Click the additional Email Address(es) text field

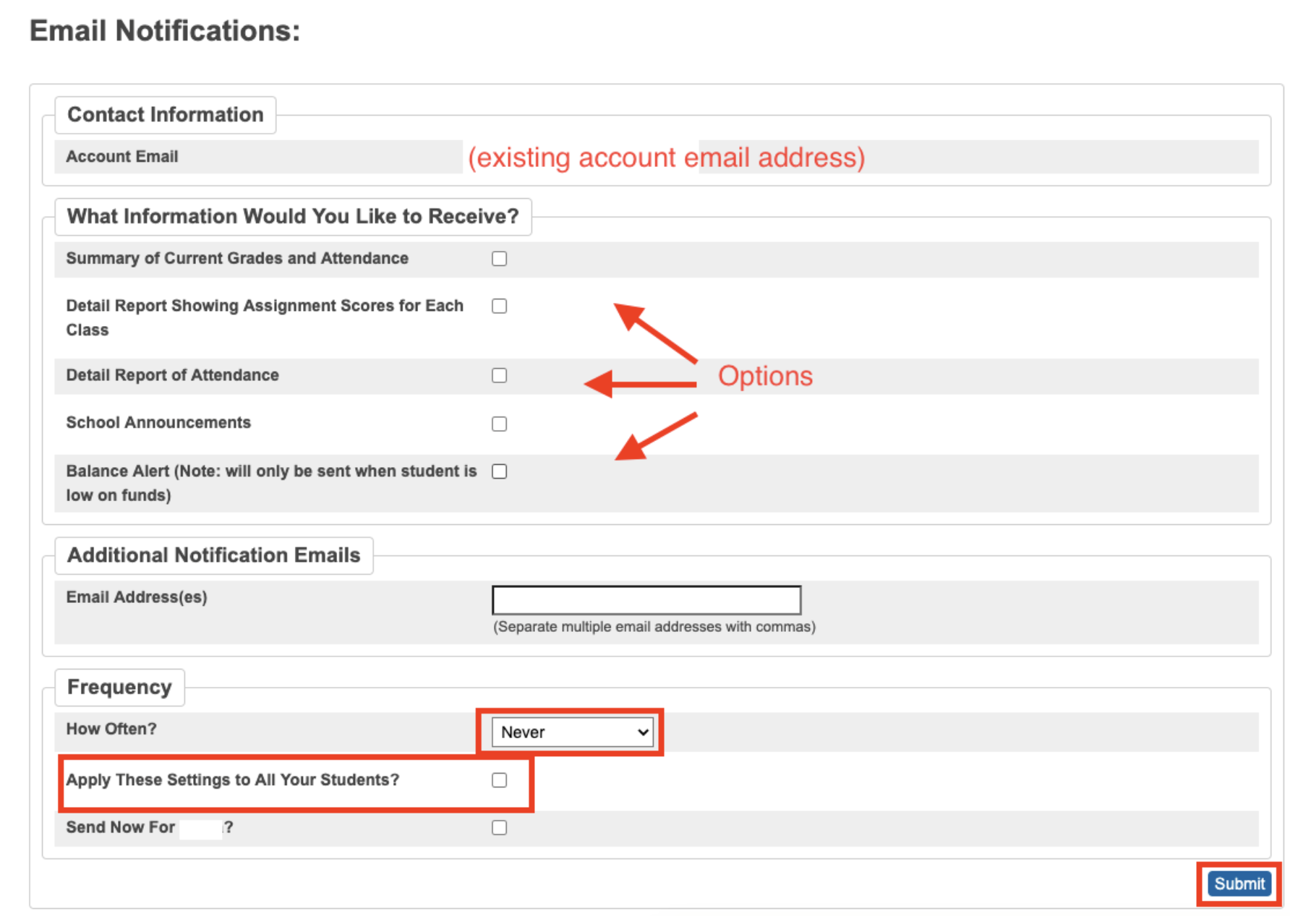[x=646, y=600]
